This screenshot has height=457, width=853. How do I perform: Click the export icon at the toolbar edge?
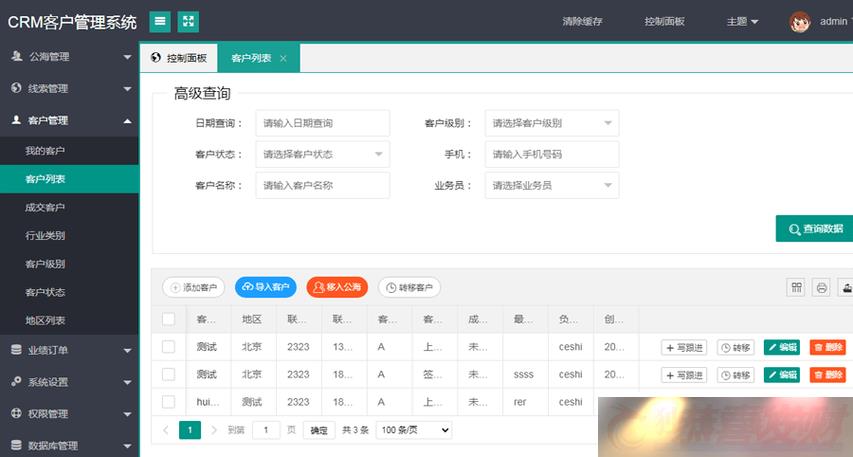click(846, 287)
